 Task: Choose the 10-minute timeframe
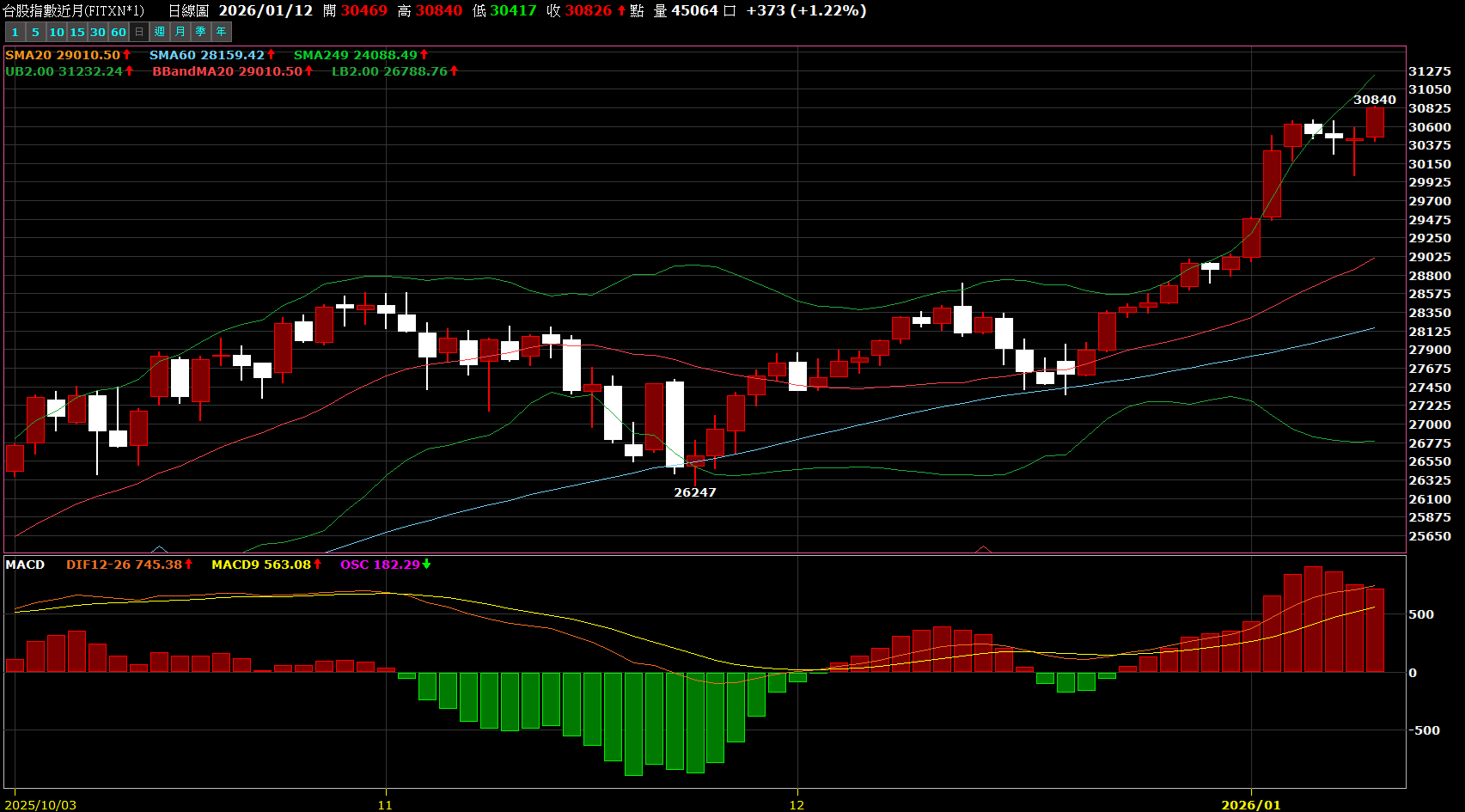point(57,32)
